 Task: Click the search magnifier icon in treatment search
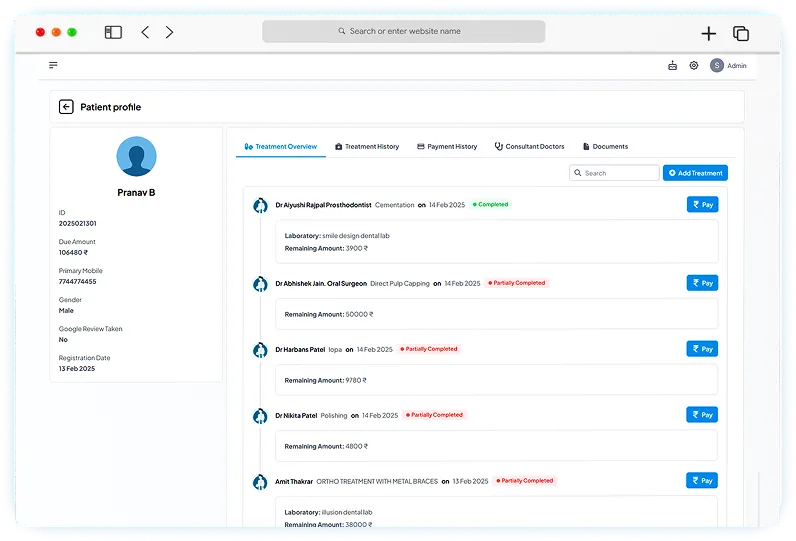[x=577, y=173]
